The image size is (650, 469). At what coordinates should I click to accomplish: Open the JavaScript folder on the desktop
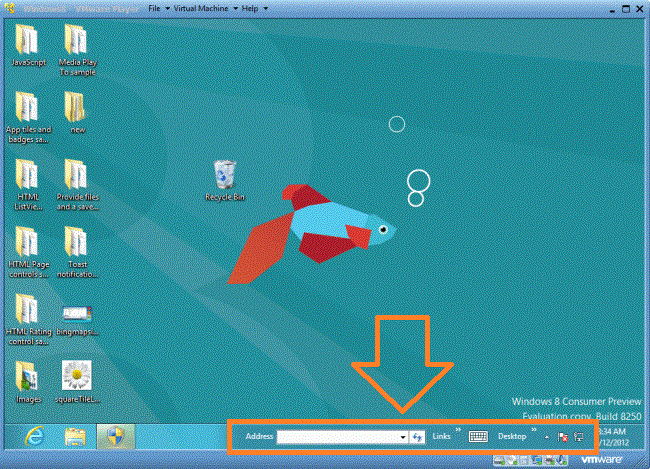28,45
